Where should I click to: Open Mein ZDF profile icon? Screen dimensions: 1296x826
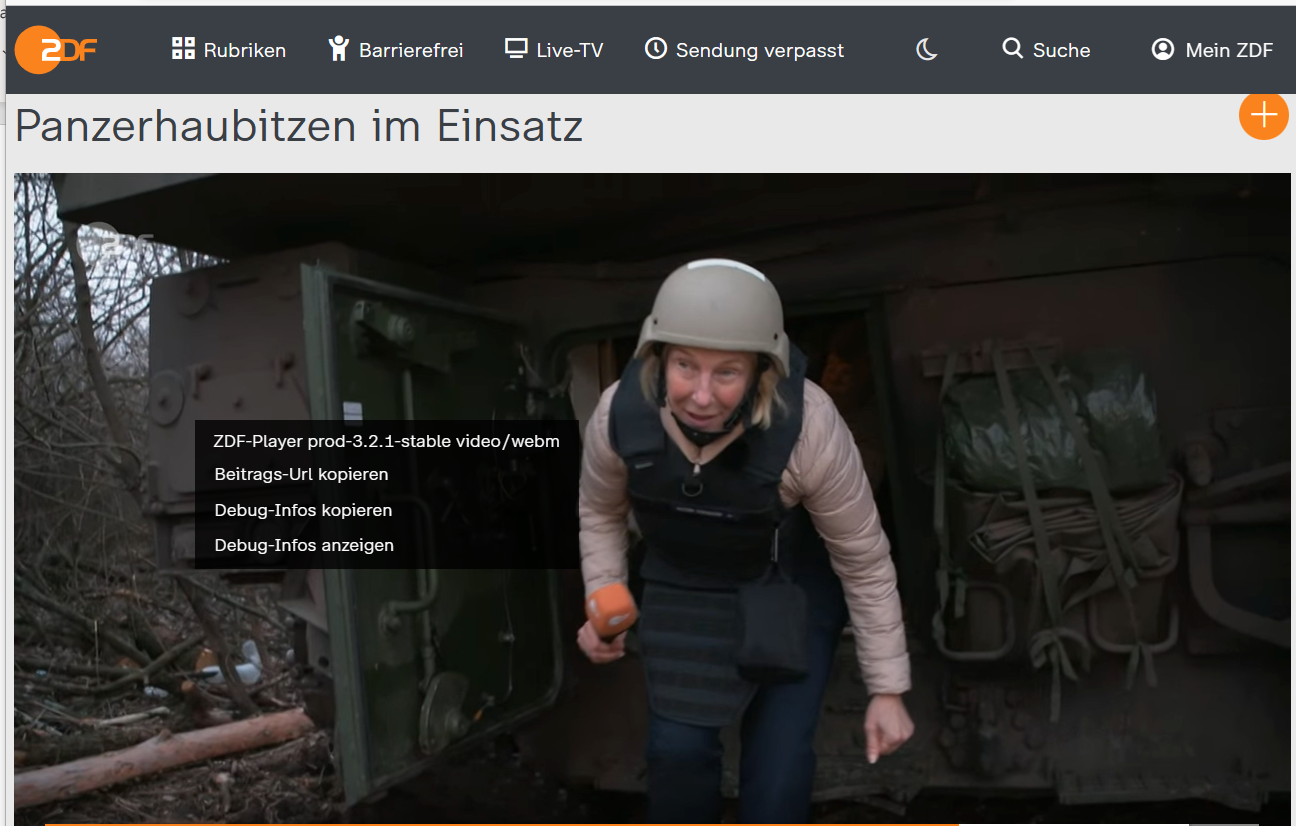pos(1163,49)
